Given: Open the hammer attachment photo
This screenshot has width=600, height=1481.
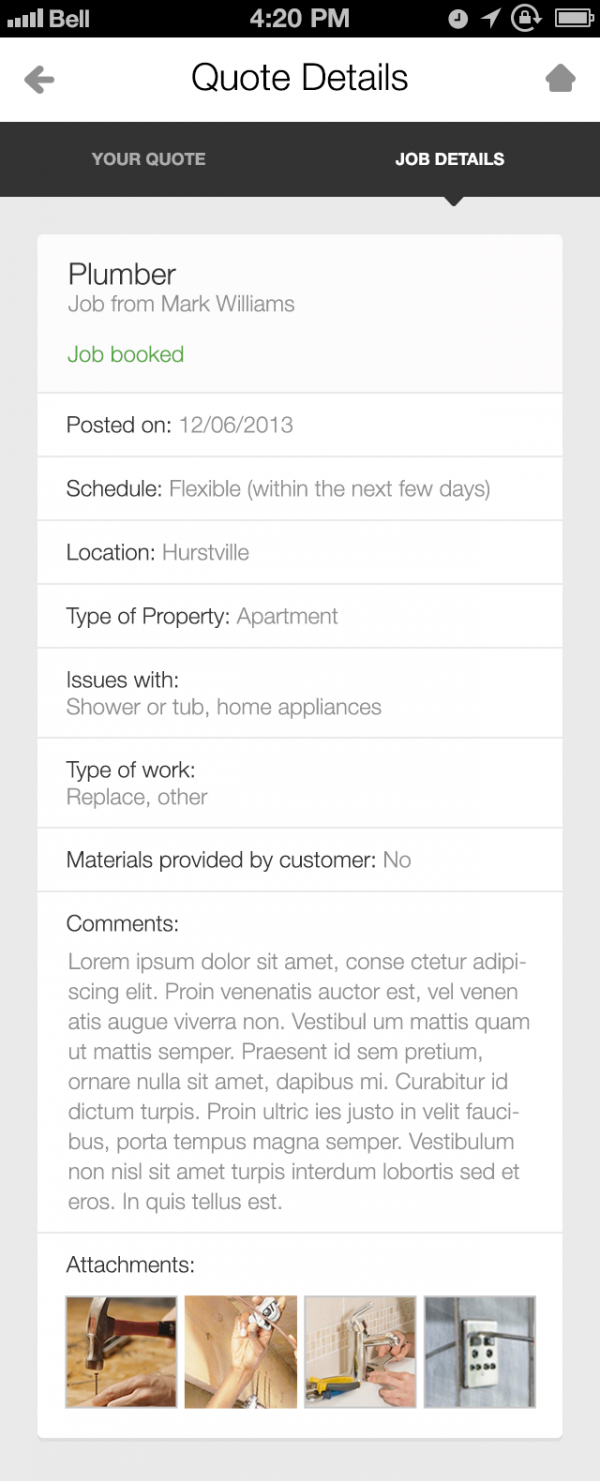Looking at the screenshot, I should pos(121,1351).
